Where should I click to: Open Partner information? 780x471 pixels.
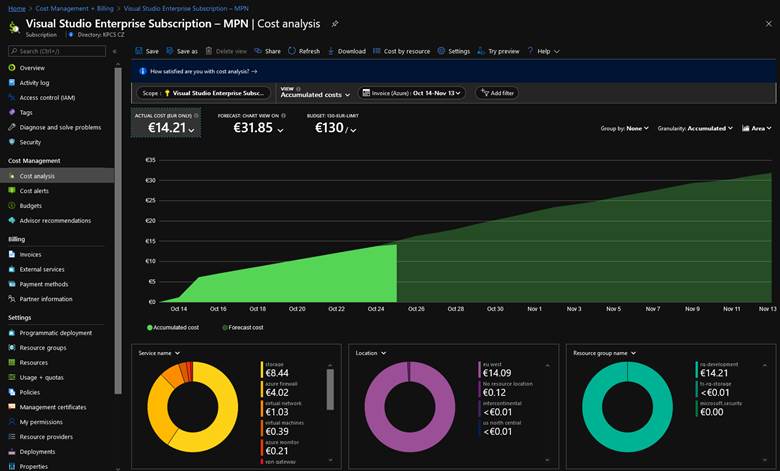(46, 299)
